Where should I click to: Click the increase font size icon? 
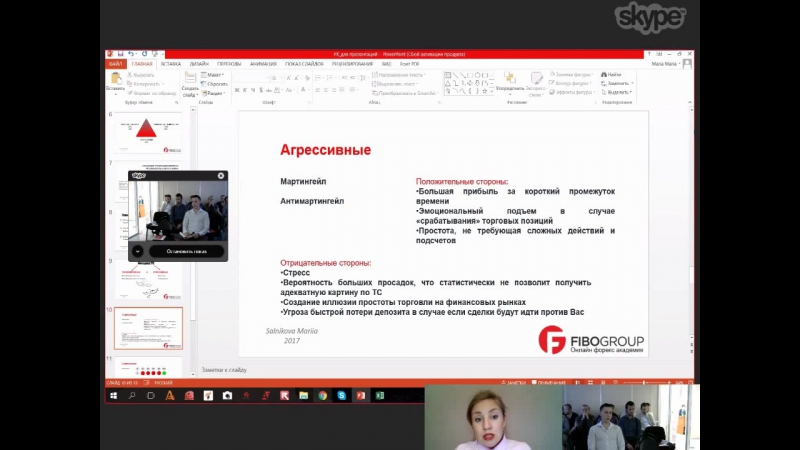click(289, 78)
